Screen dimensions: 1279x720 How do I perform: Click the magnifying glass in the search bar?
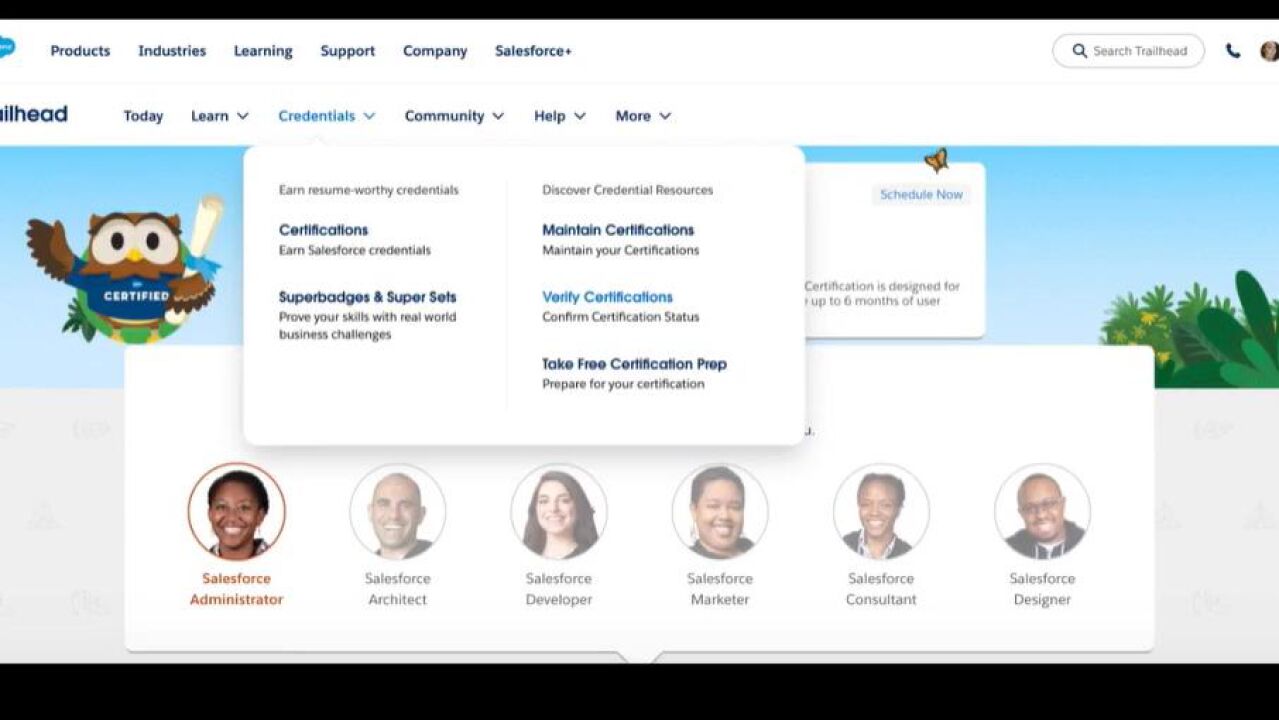[1079, 50]
